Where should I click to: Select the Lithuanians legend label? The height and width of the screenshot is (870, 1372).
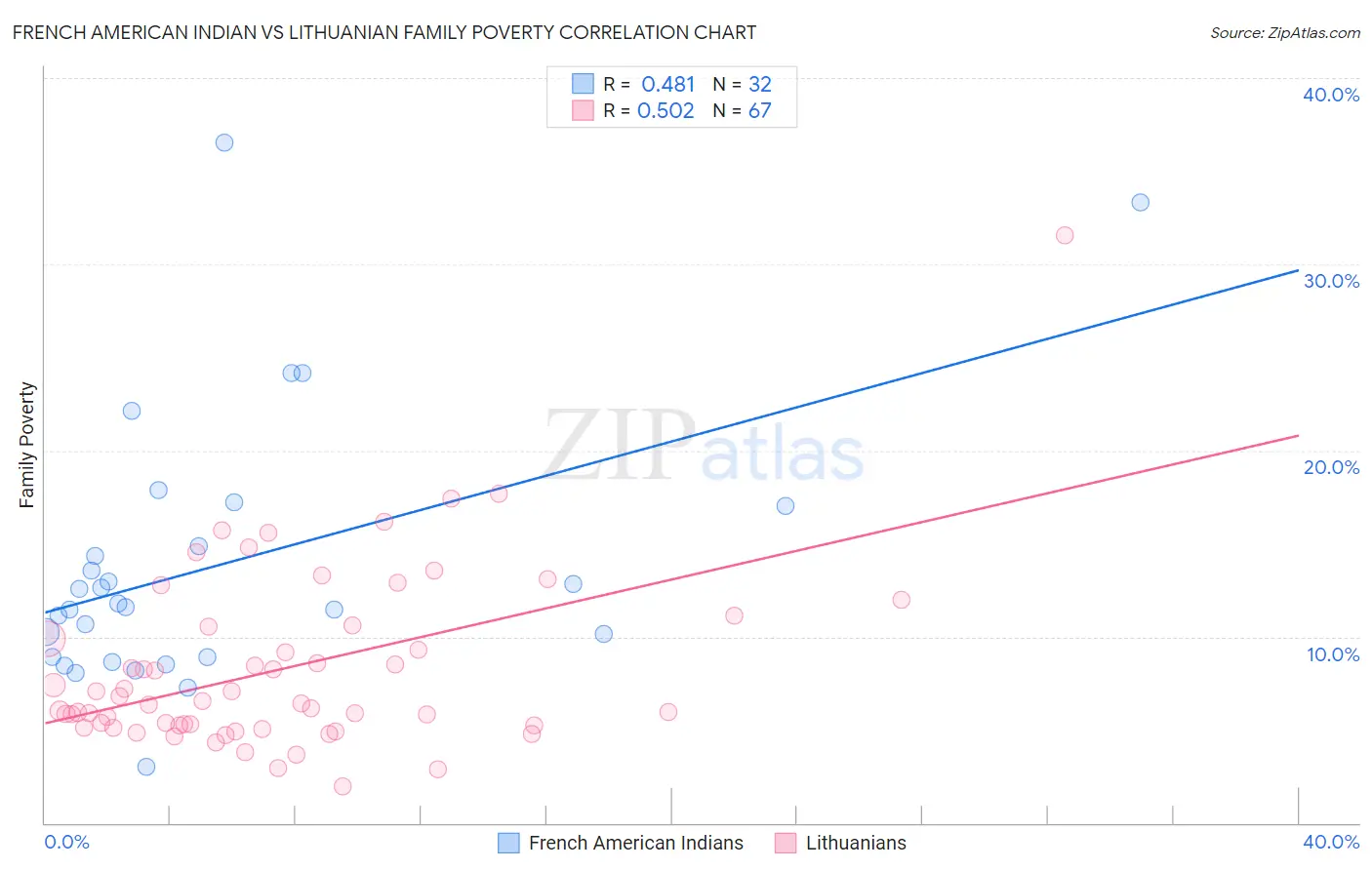(x=856, y=843)
